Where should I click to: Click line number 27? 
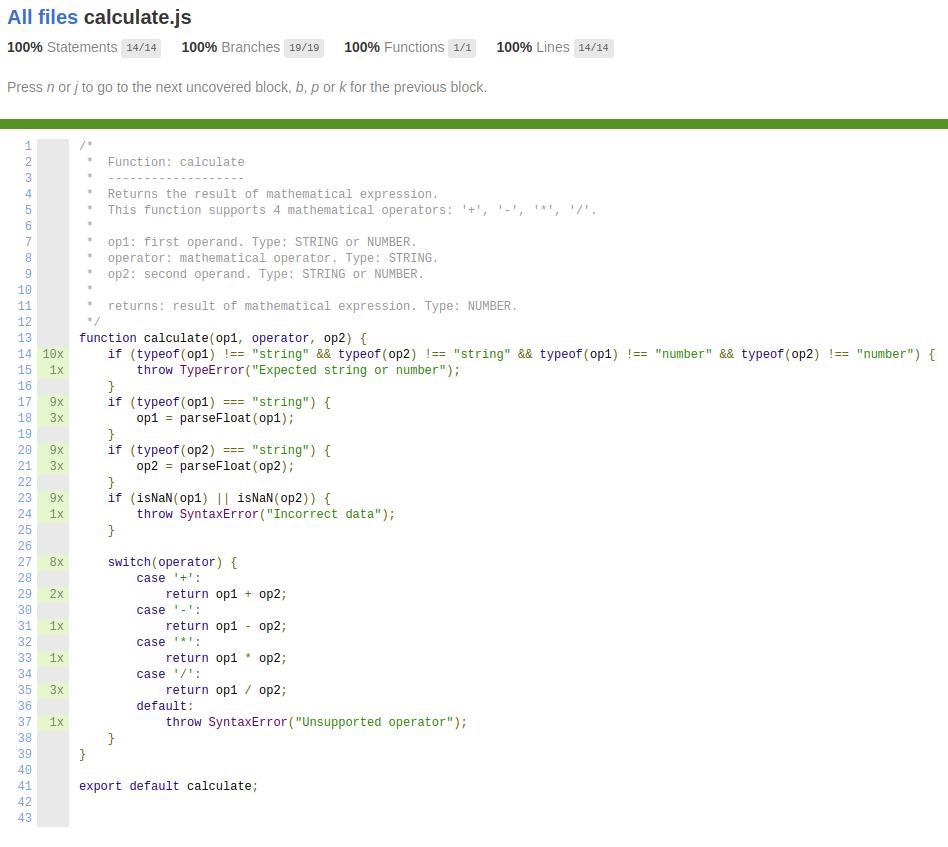[25, 562]
